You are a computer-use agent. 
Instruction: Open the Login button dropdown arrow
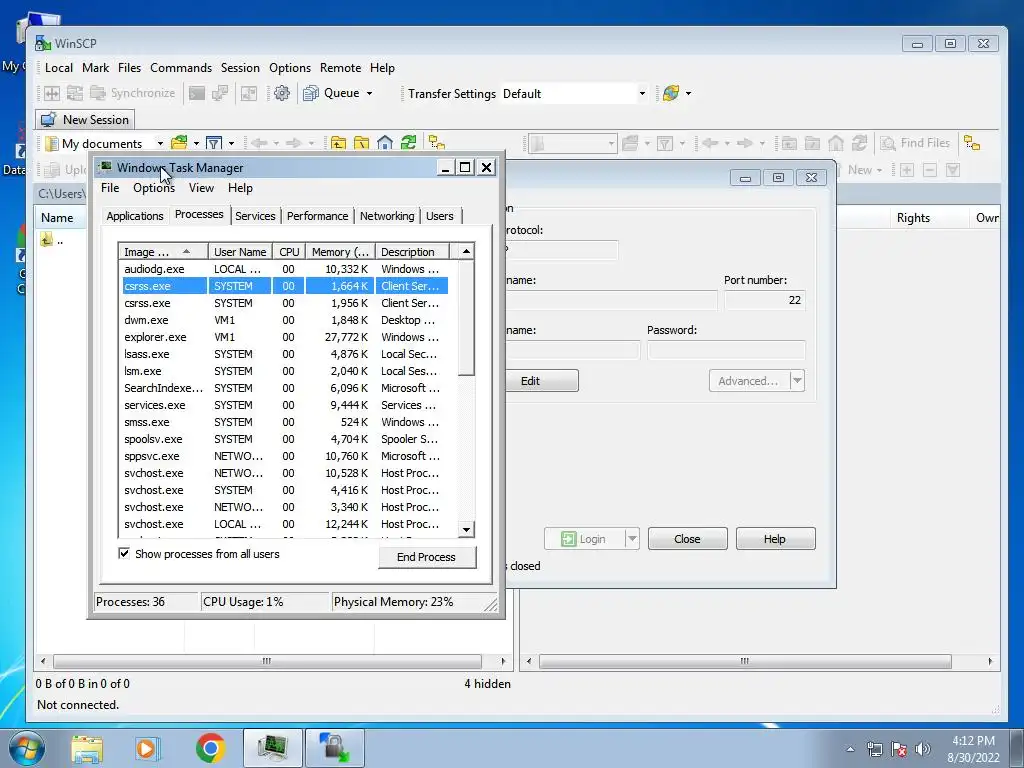(x=632, y=539)
